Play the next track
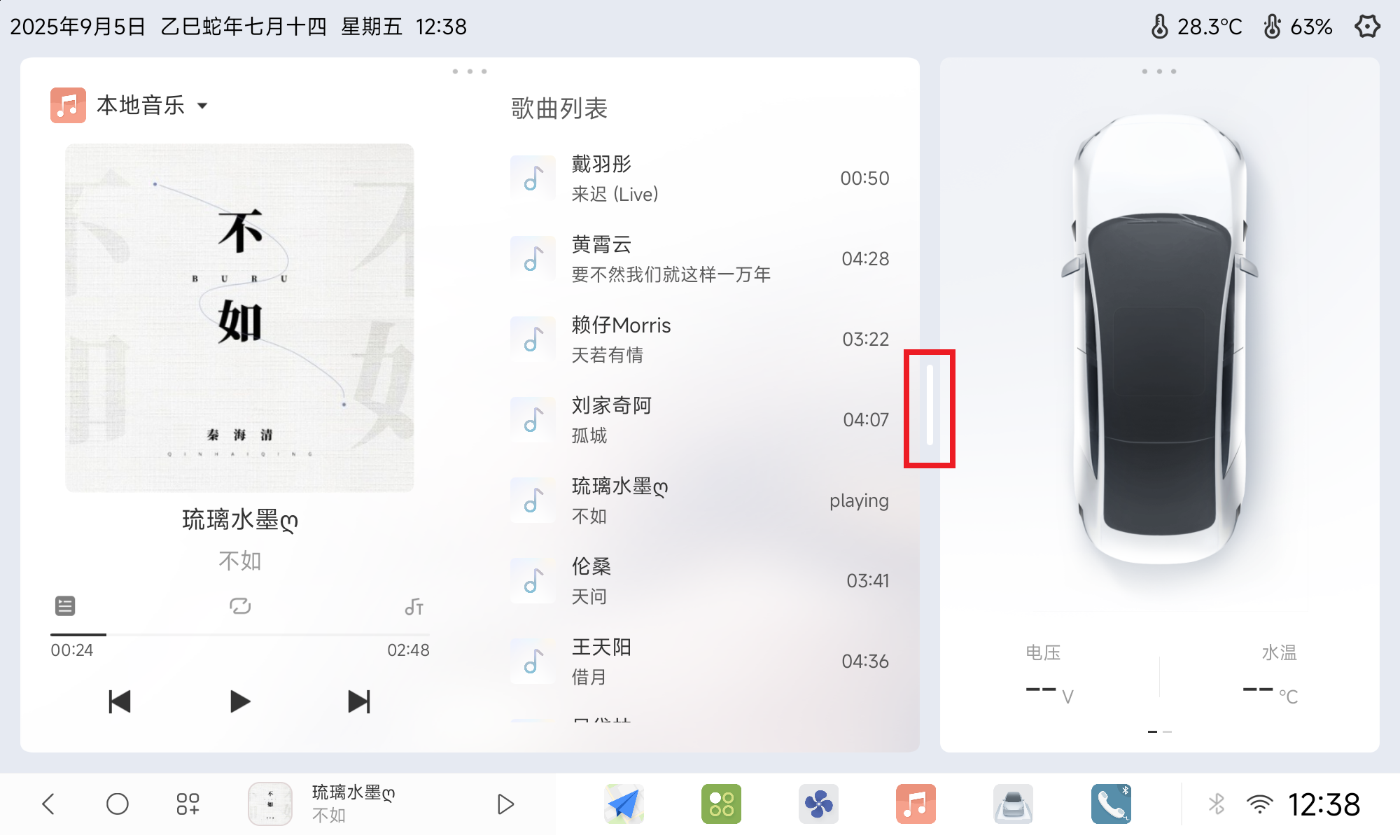 click(x=359, y=701)
